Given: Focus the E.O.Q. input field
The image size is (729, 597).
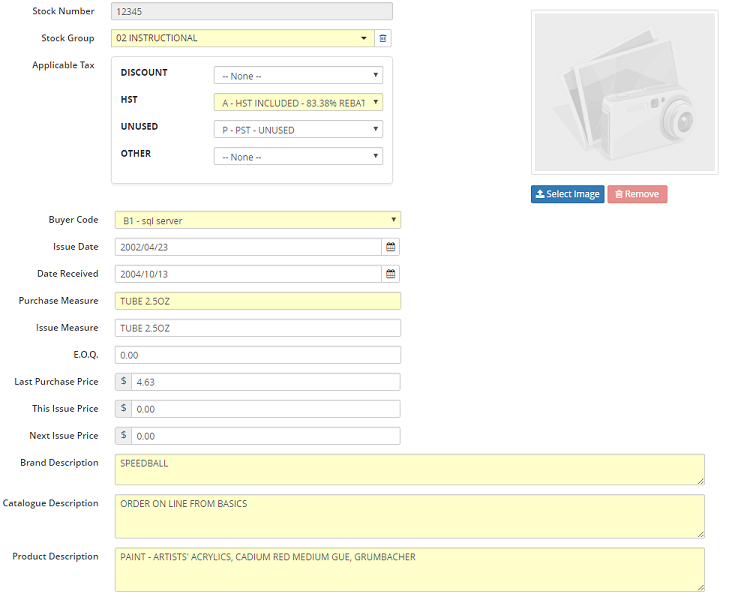Looking at the screenshot, I should pyautogui.click(x=258, y=355).
